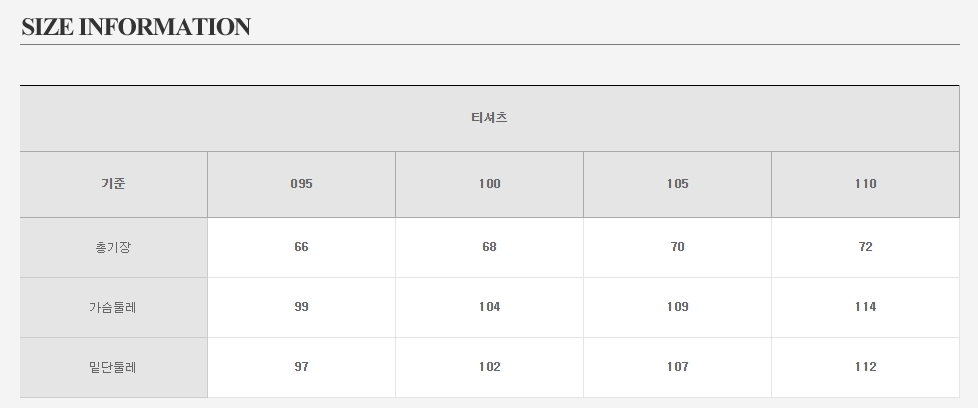Click the 기준 column header
978x408 pixels.
pos(113,184)
